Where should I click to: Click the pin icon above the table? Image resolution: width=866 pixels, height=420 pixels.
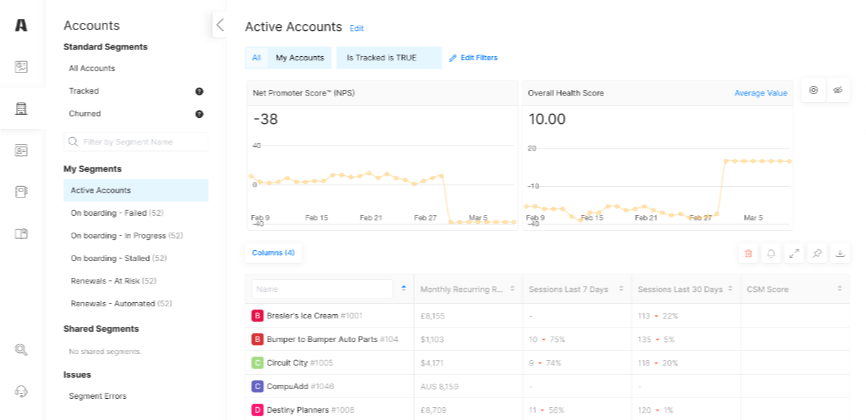pos(817,253)
